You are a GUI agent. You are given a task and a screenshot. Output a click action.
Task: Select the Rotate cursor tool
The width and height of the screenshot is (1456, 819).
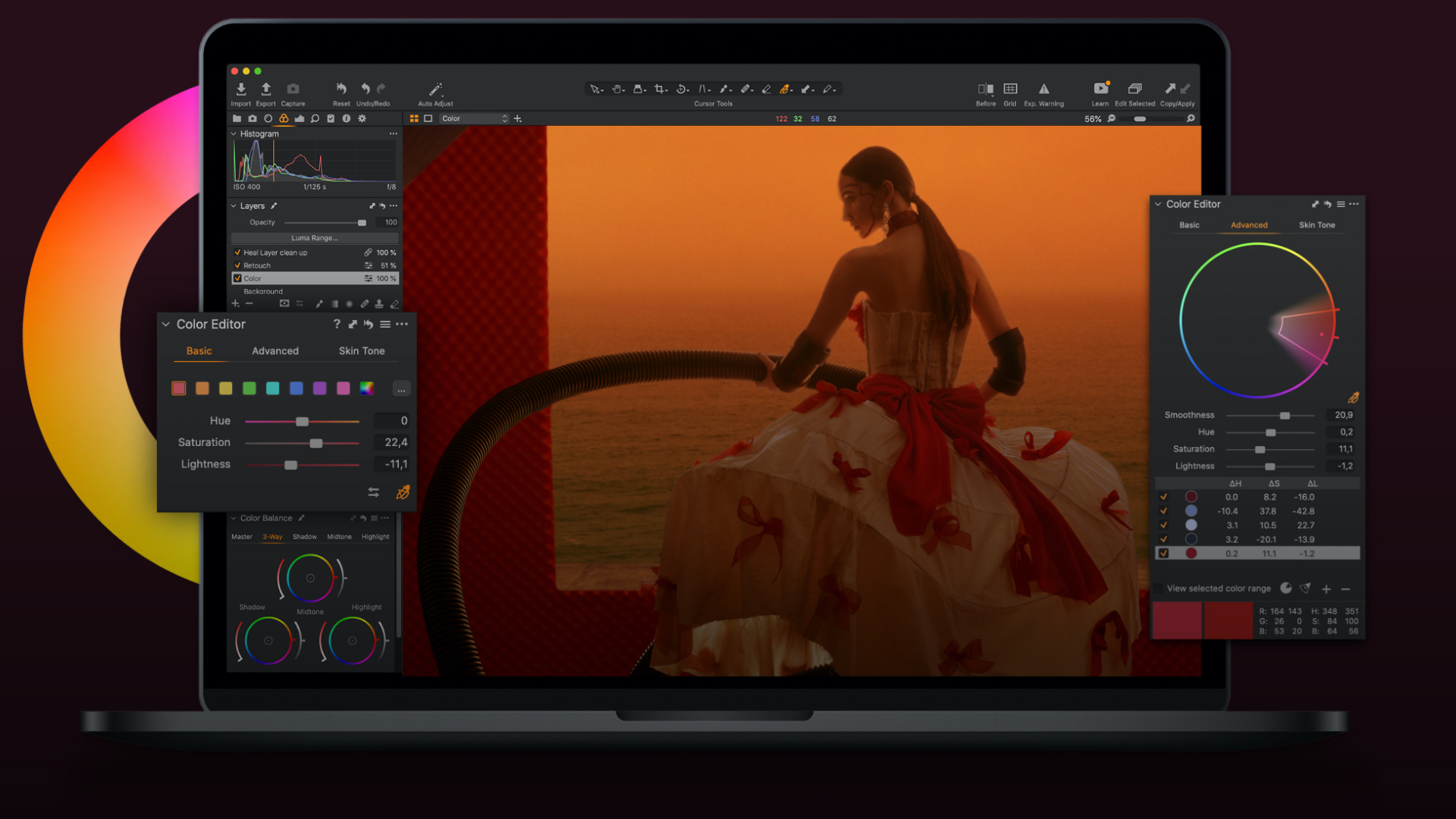pyautogui.click(x=682, y=89)
